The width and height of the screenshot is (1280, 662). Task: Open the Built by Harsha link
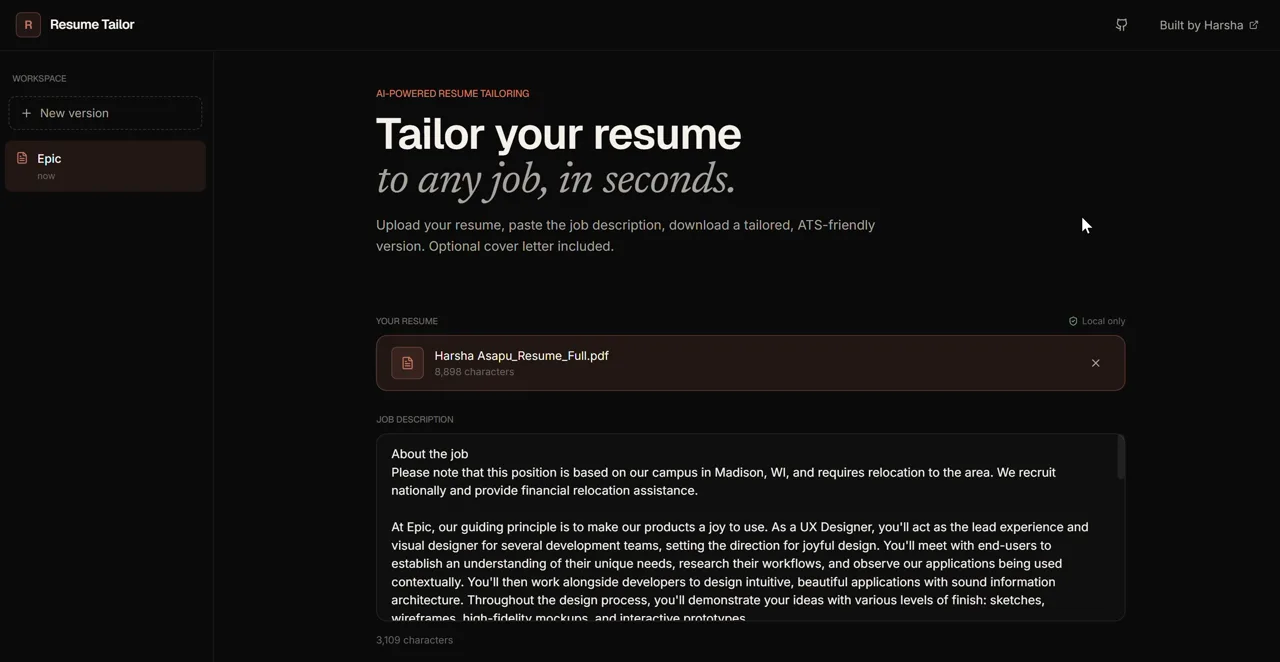[x=1209, y=25]
